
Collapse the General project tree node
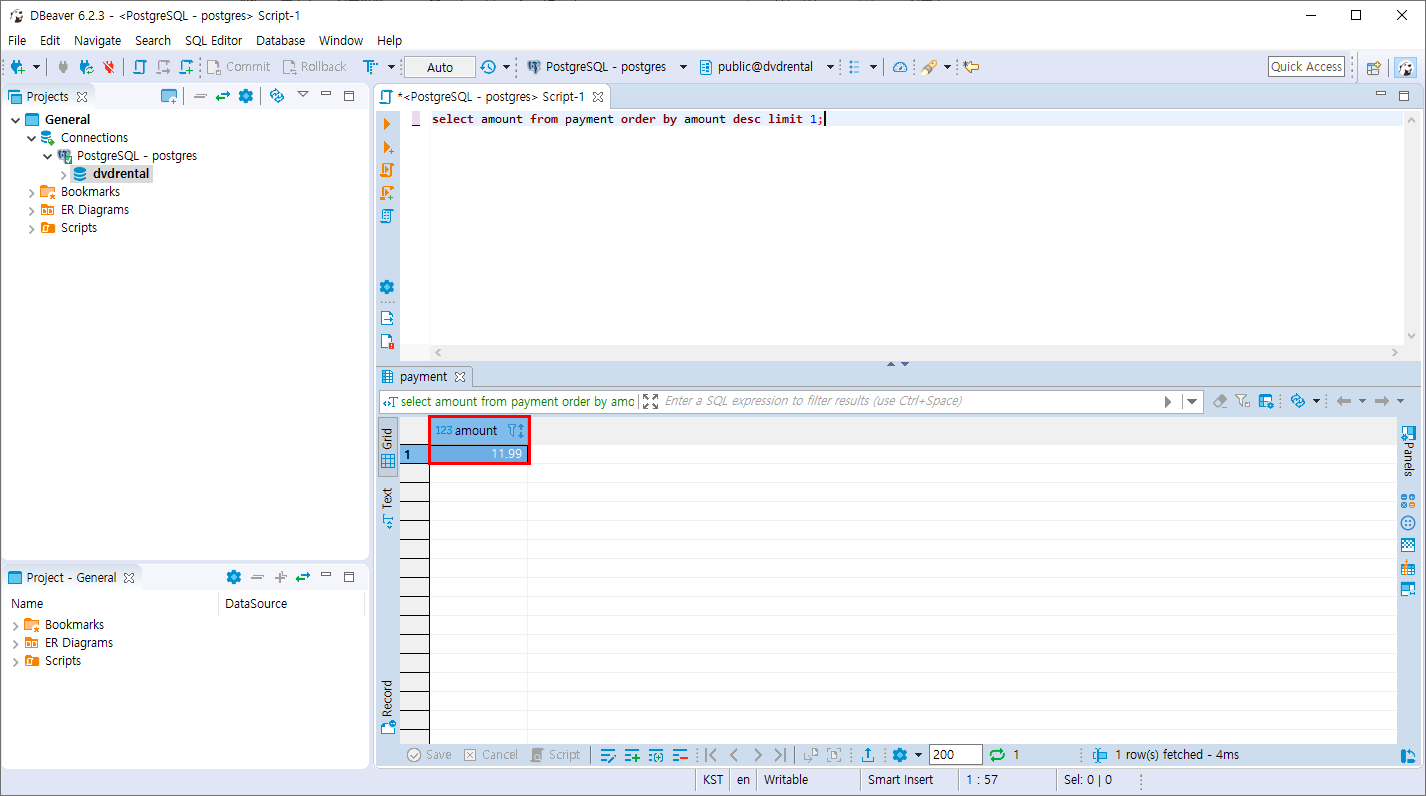click(x=16, y=120)
